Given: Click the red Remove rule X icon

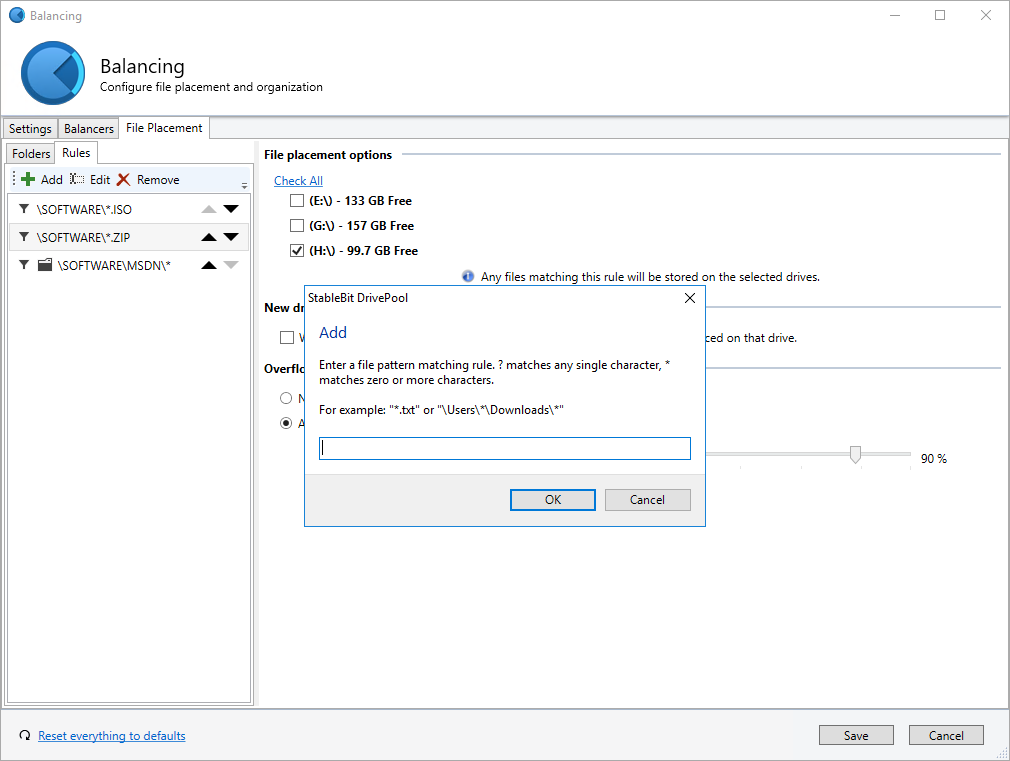Looking at the screenshot, I should tap(124, 180).
